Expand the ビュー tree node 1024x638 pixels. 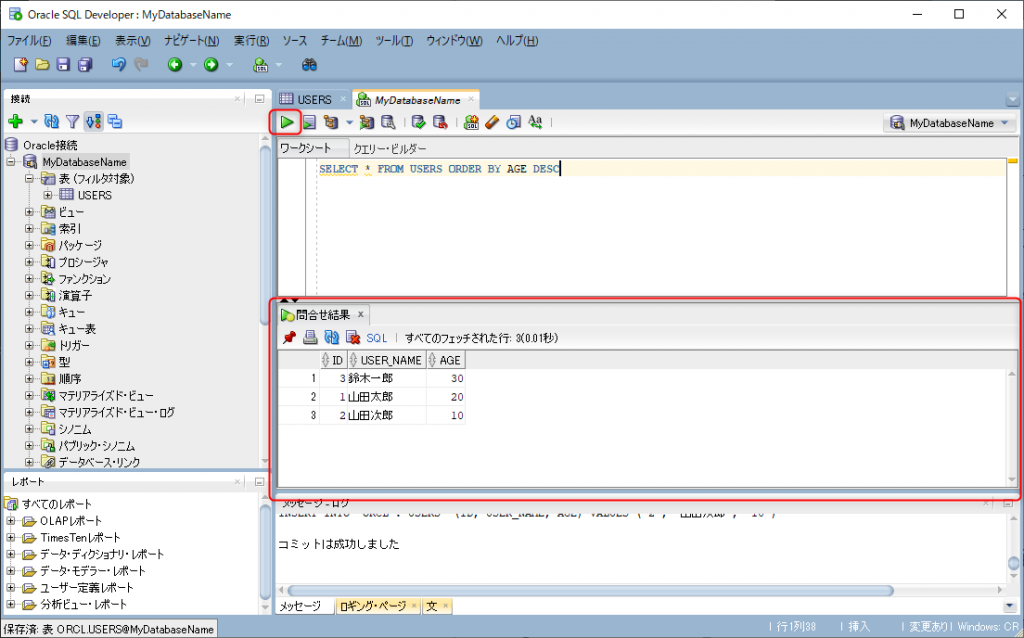coord(29,212)
